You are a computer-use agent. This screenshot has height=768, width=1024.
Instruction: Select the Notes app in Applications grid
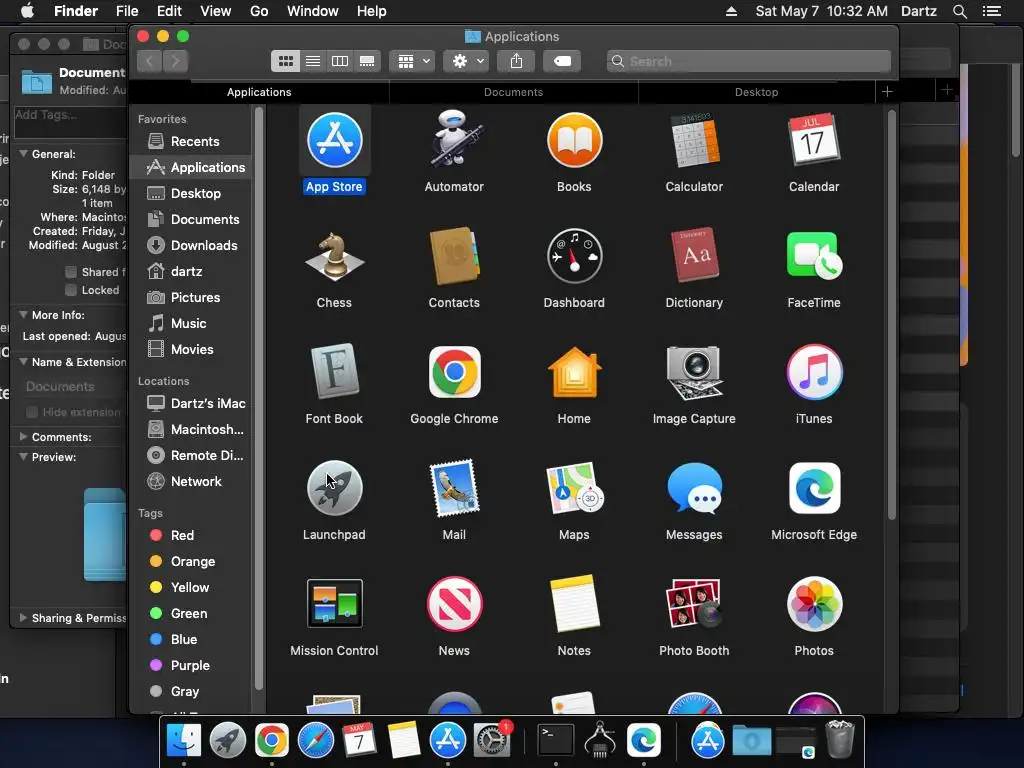pos(574,604)
